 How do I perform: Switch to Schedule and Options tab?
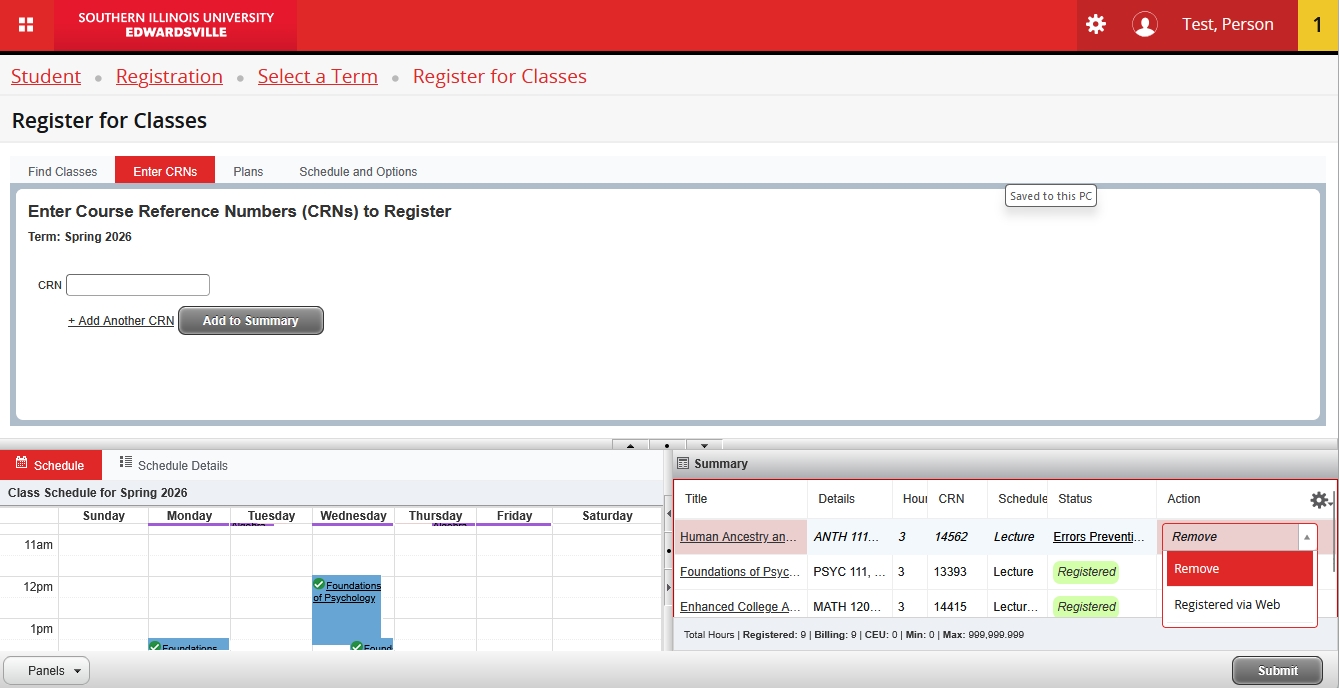[358, 171]
